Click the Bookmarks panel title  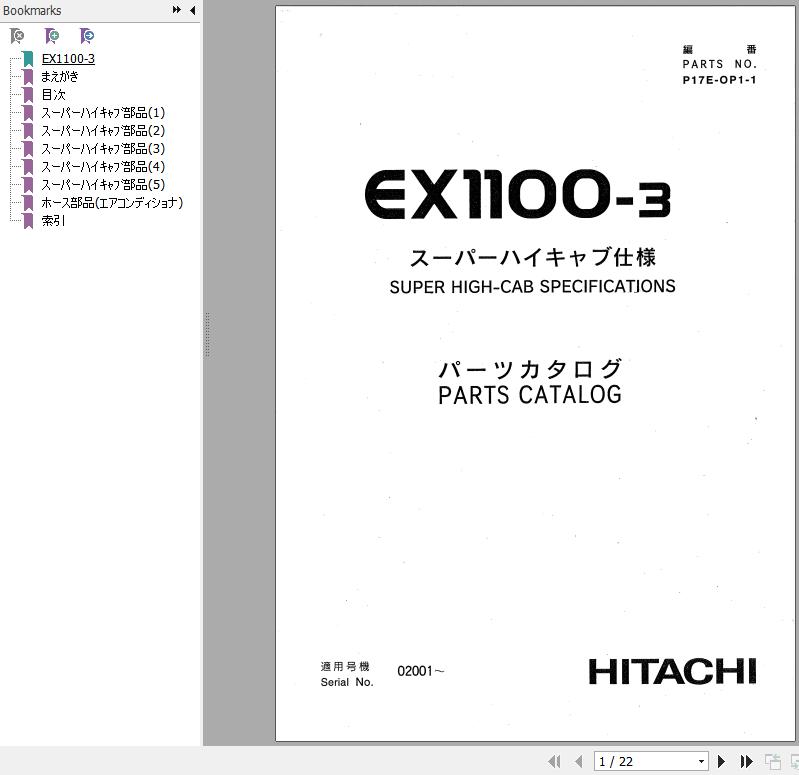32,10
